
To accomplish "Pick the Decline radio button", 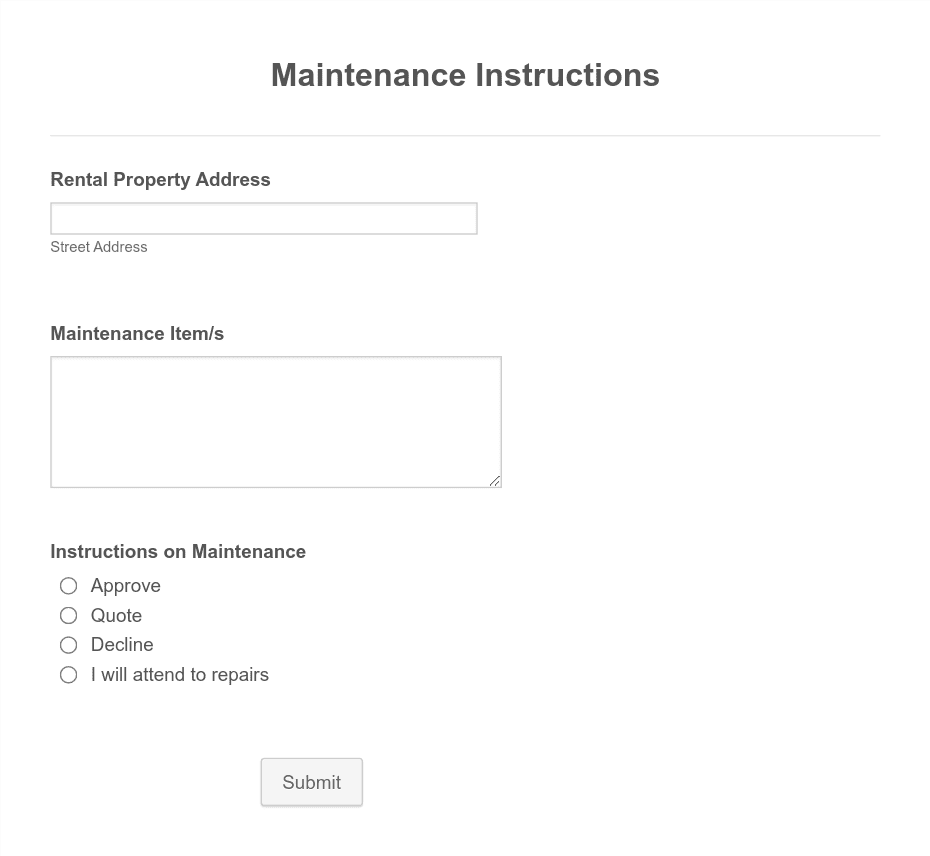I will coord(68,645).
